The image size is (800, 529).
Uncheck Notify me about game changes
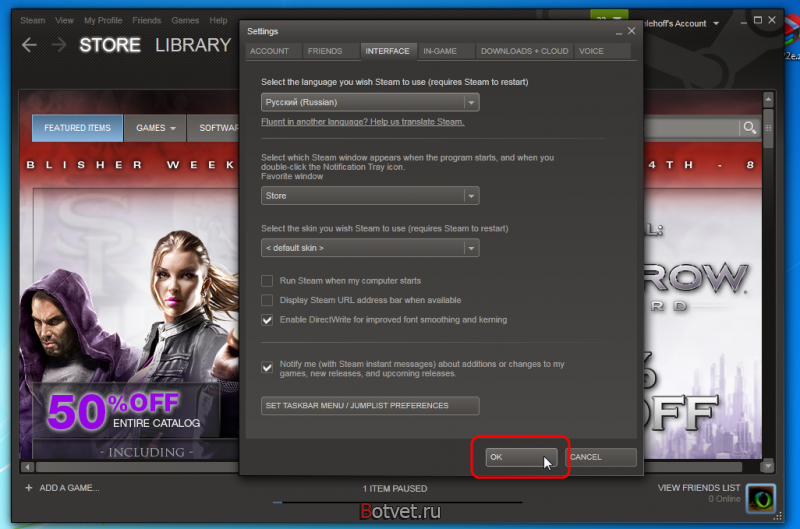pyautogui.click(x=267, y=367)
